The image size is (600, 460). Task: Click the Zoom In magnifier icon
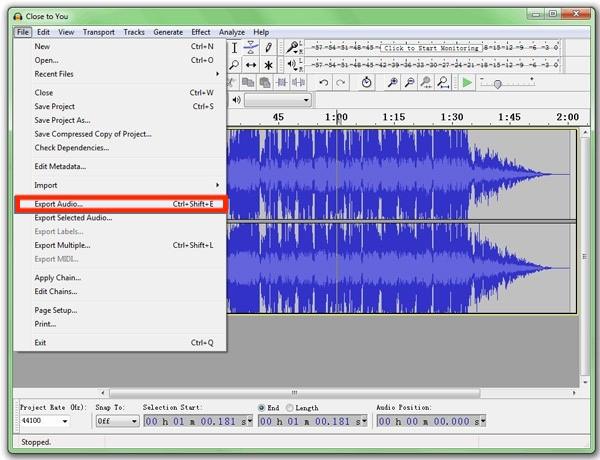(x=392, y=82)
